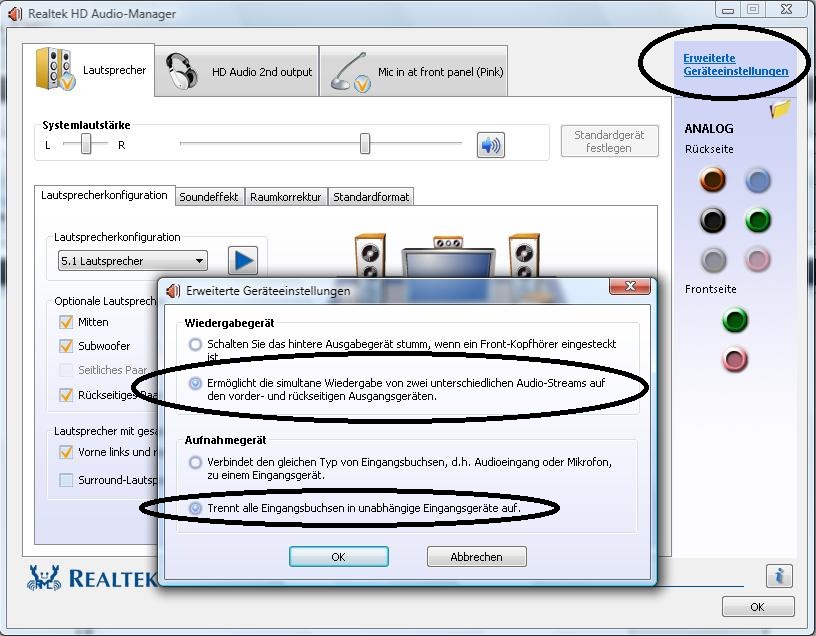Open the information icon button
Viewport: 816px width, 636px height.
(779, 576)
